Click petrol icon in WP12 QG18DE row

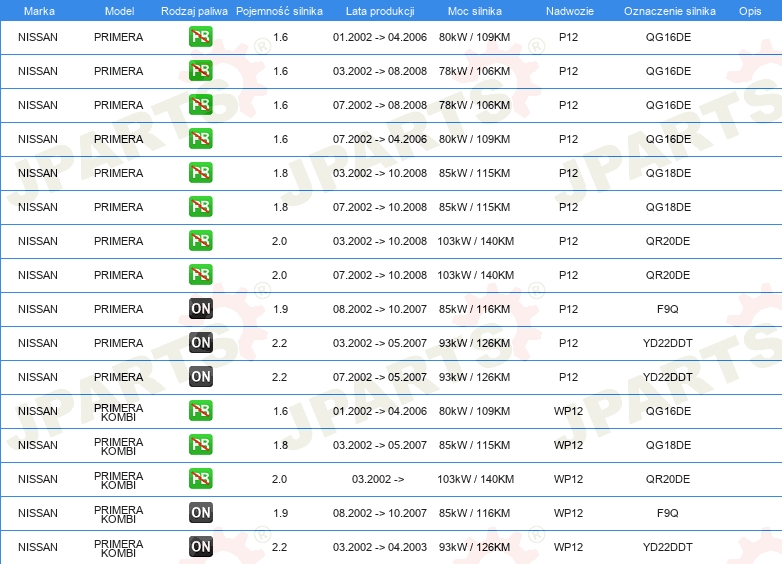[x=200, y=445]
